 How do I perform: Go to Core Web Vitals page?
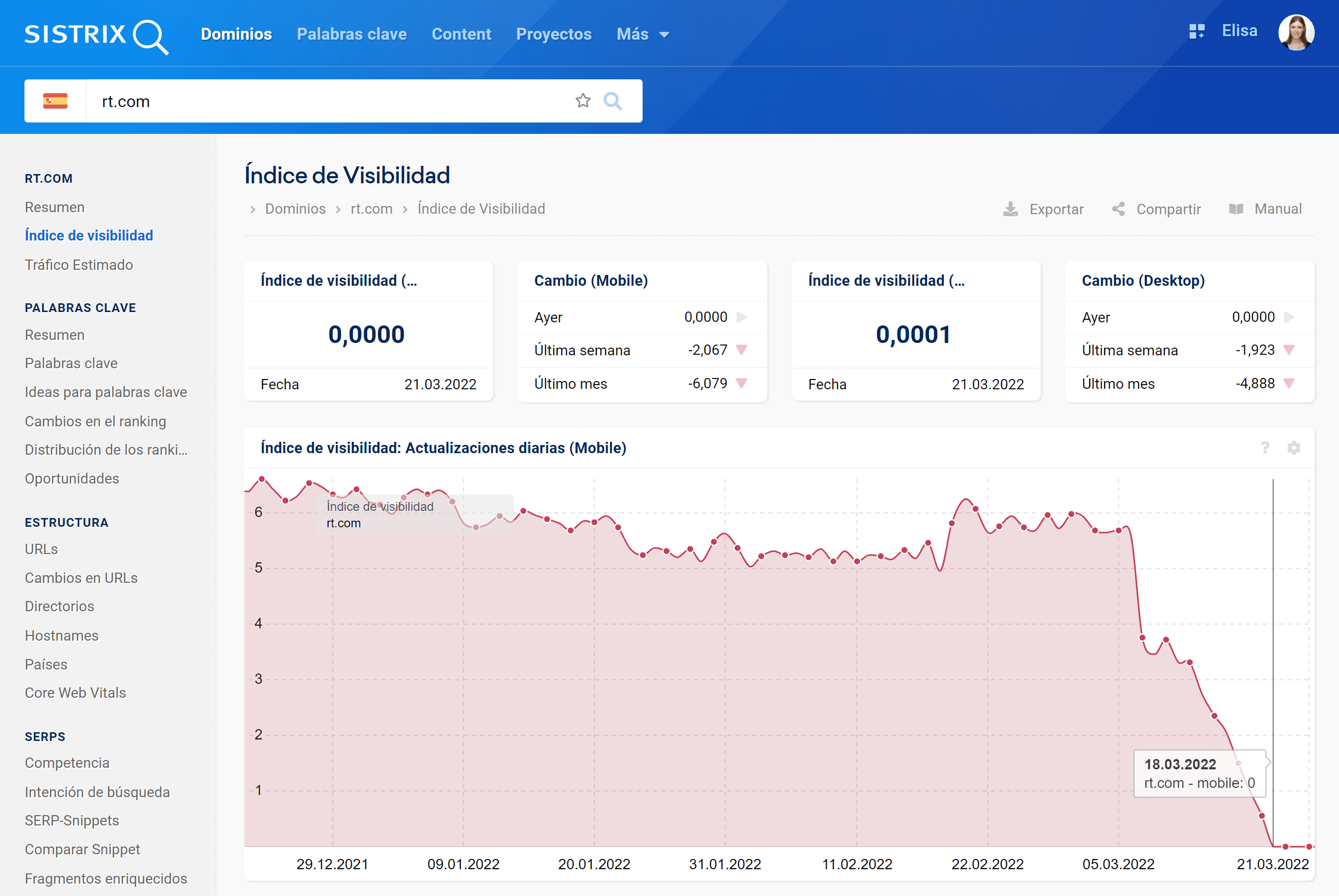pos(75,693)
